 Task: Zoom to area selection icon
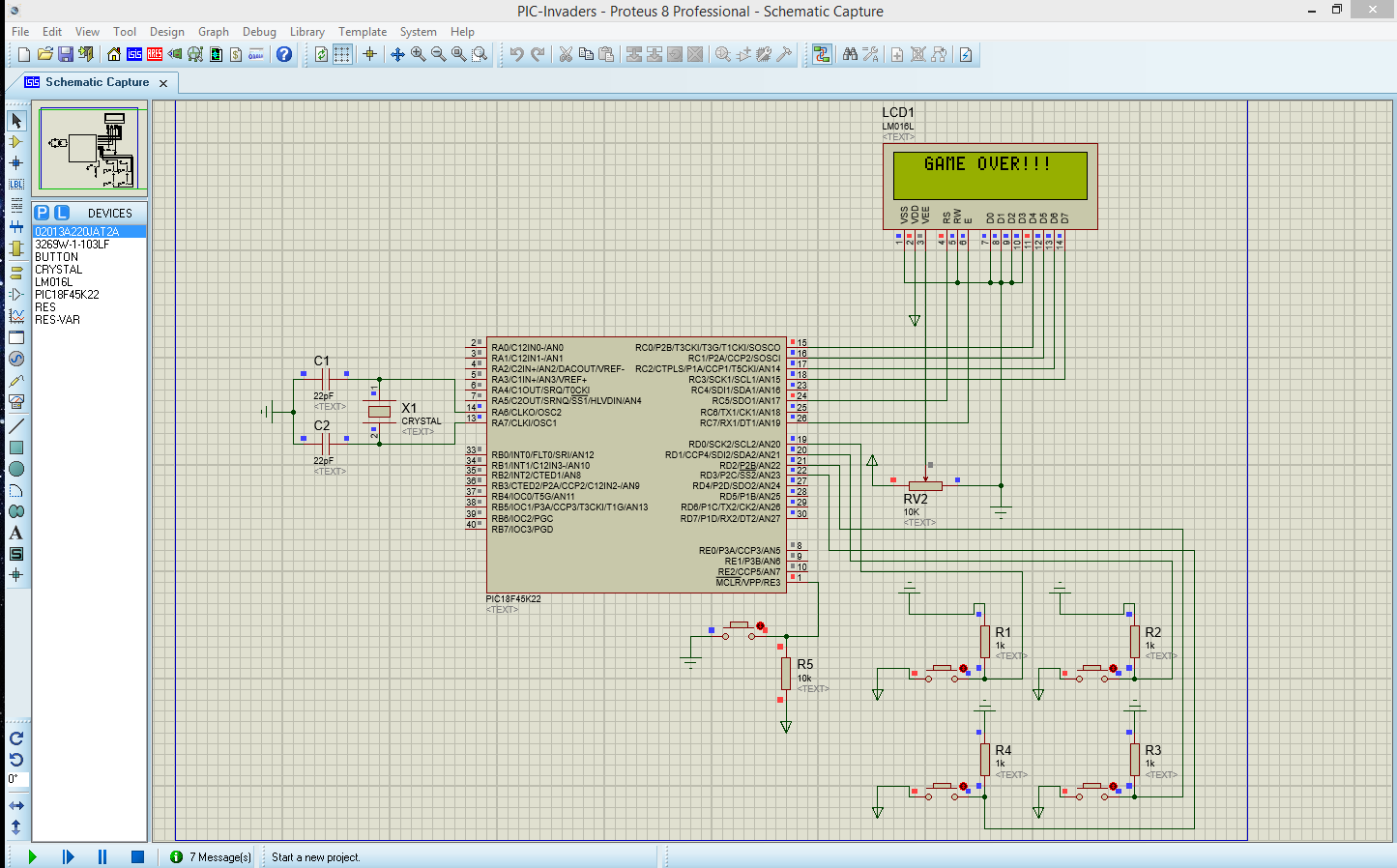point(480,54)
